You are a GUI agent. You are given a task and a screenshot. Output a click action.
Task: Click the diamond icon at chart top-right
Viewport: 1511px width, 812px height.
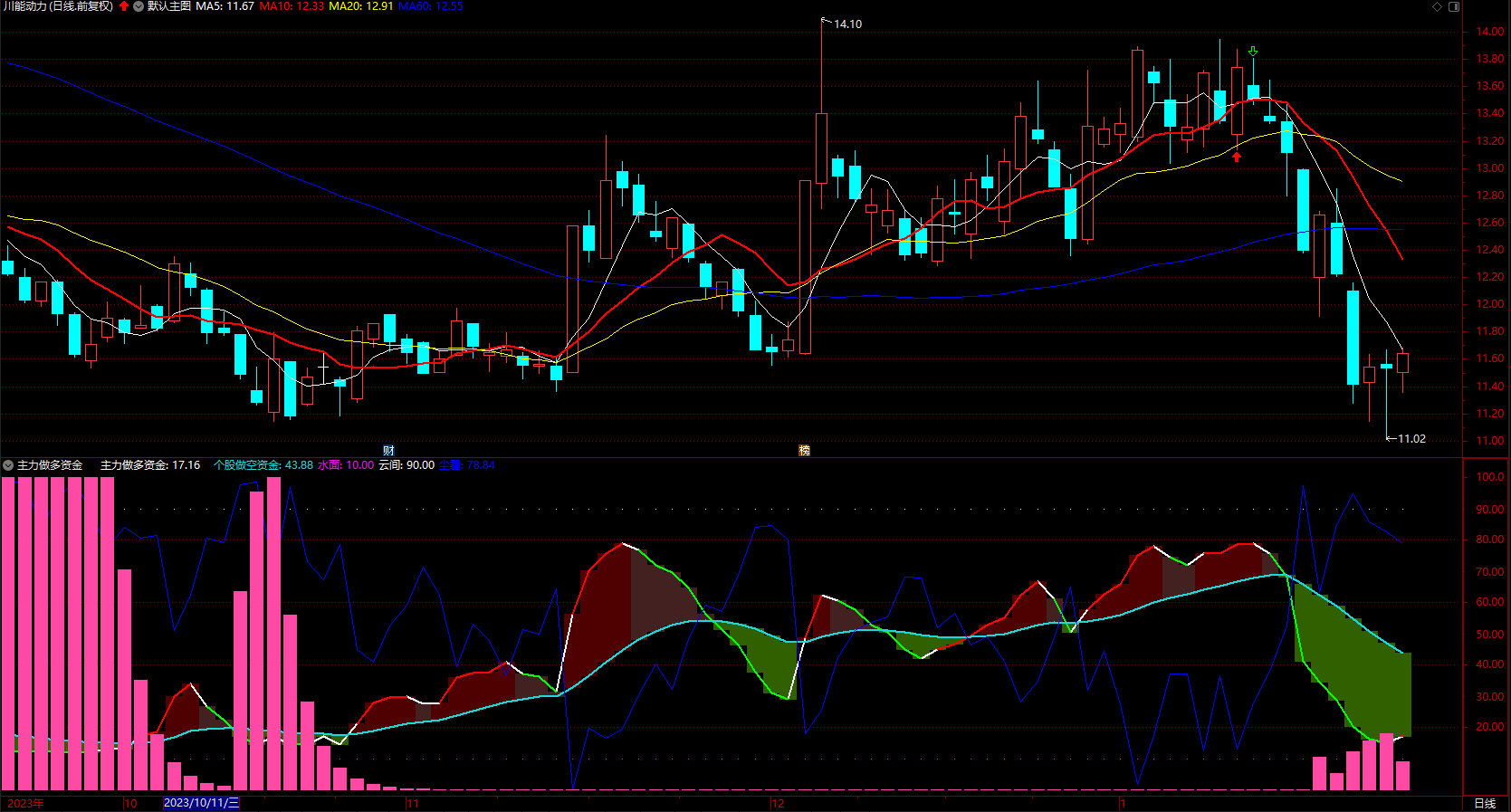coord(1437,6)
